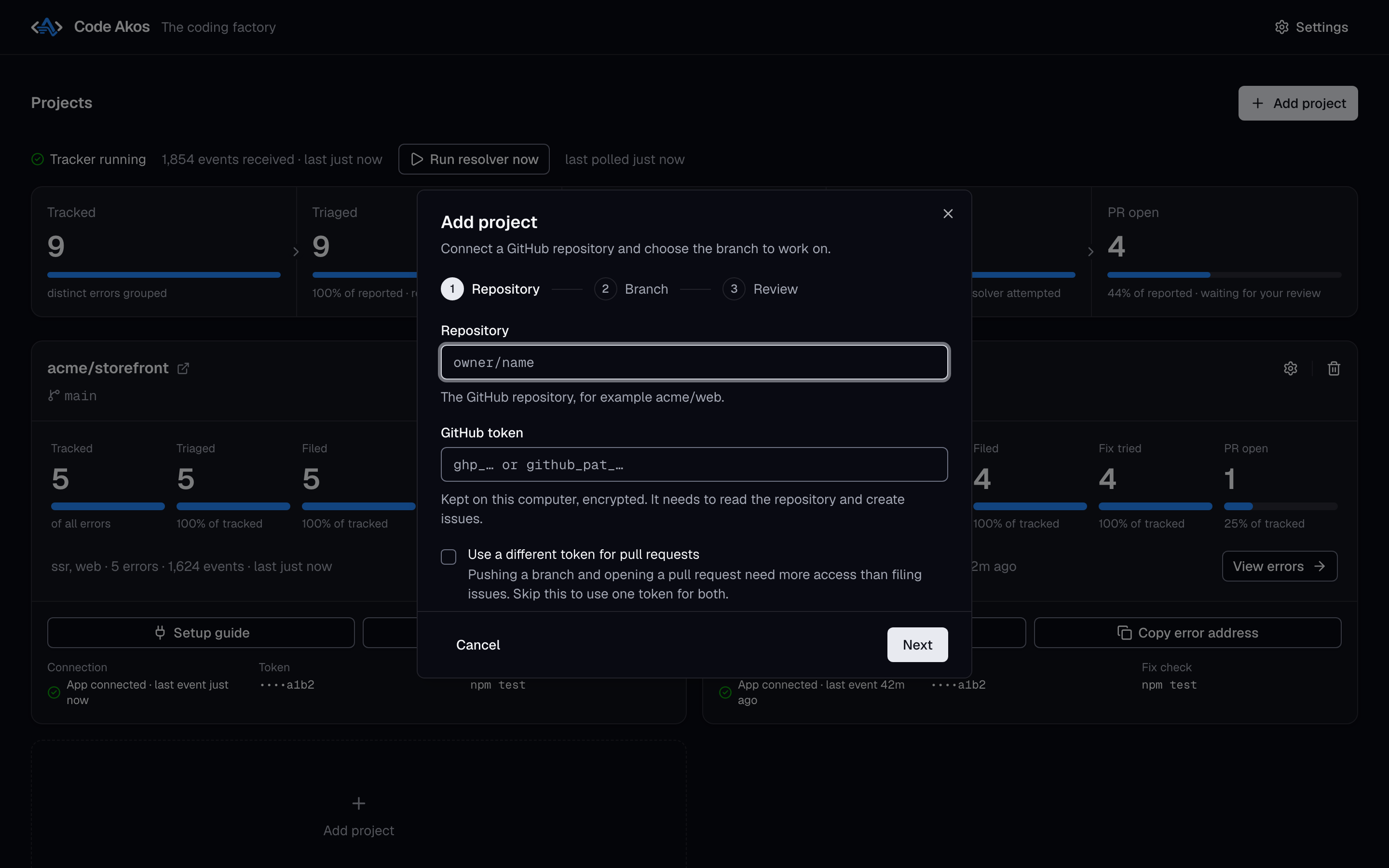The image size is (1389, 868).
Task: Copy error address
Action: [1187, 633]
